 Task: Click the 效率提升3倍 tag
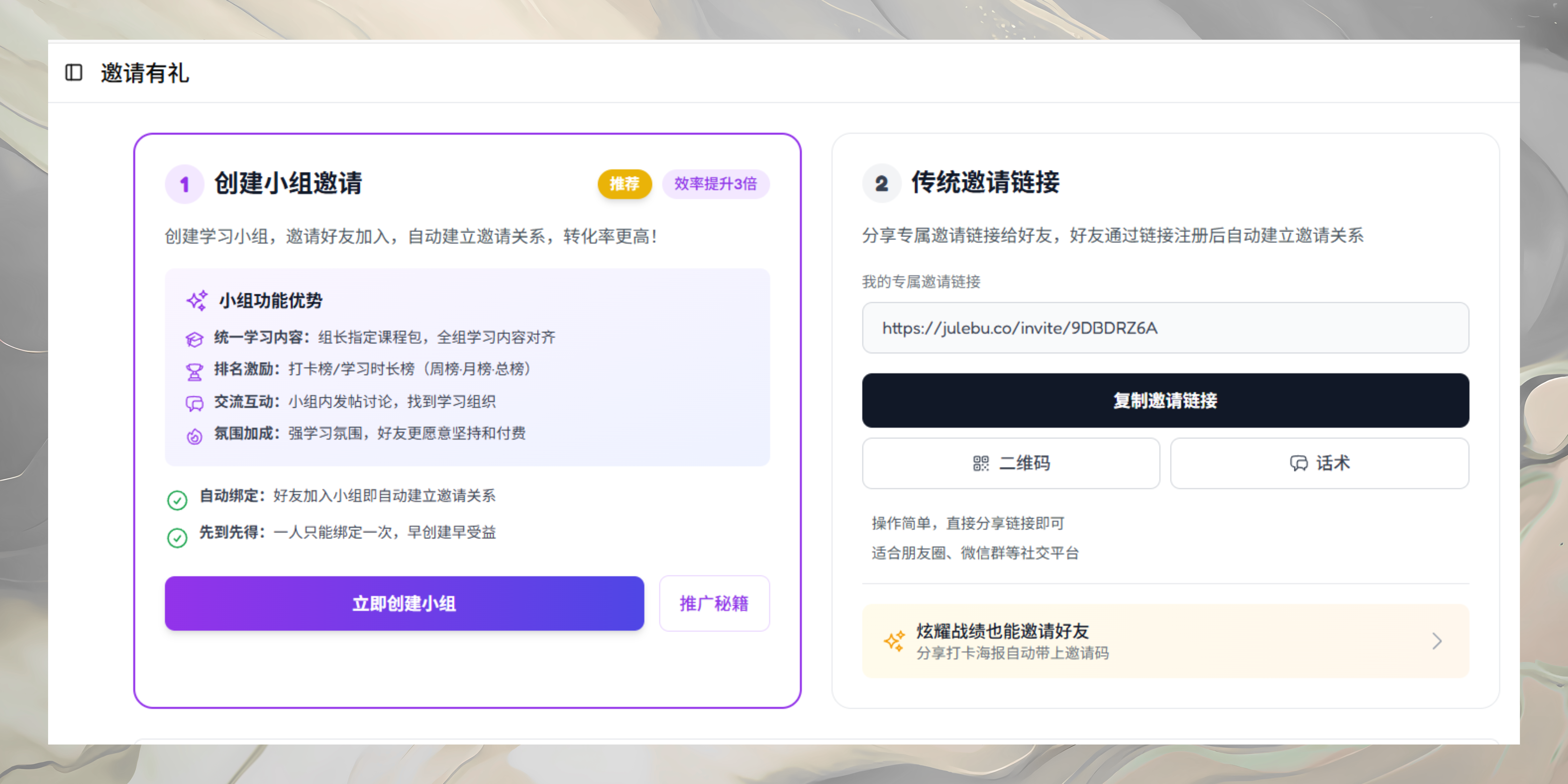[x=715, y=184]
